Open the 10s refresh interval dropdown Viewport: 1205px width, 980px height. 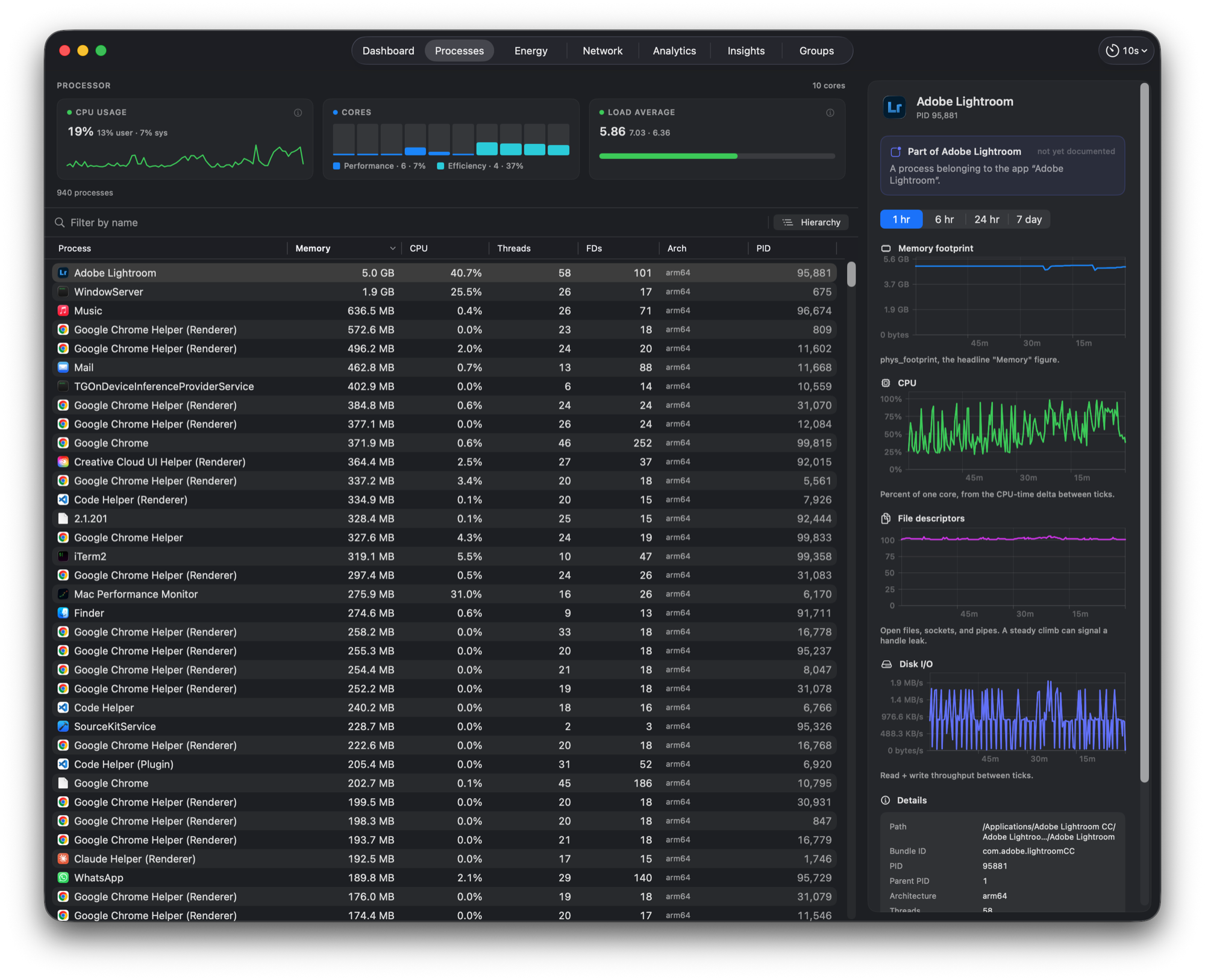(x=1127, y=51)
